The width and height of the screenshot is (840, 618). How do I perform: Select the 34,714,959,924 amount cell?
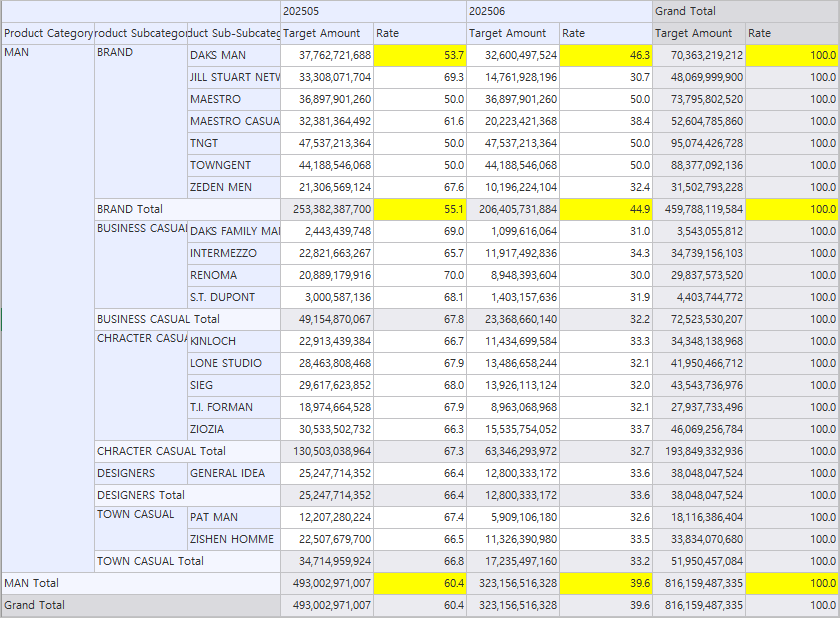(x=327, y=560)
